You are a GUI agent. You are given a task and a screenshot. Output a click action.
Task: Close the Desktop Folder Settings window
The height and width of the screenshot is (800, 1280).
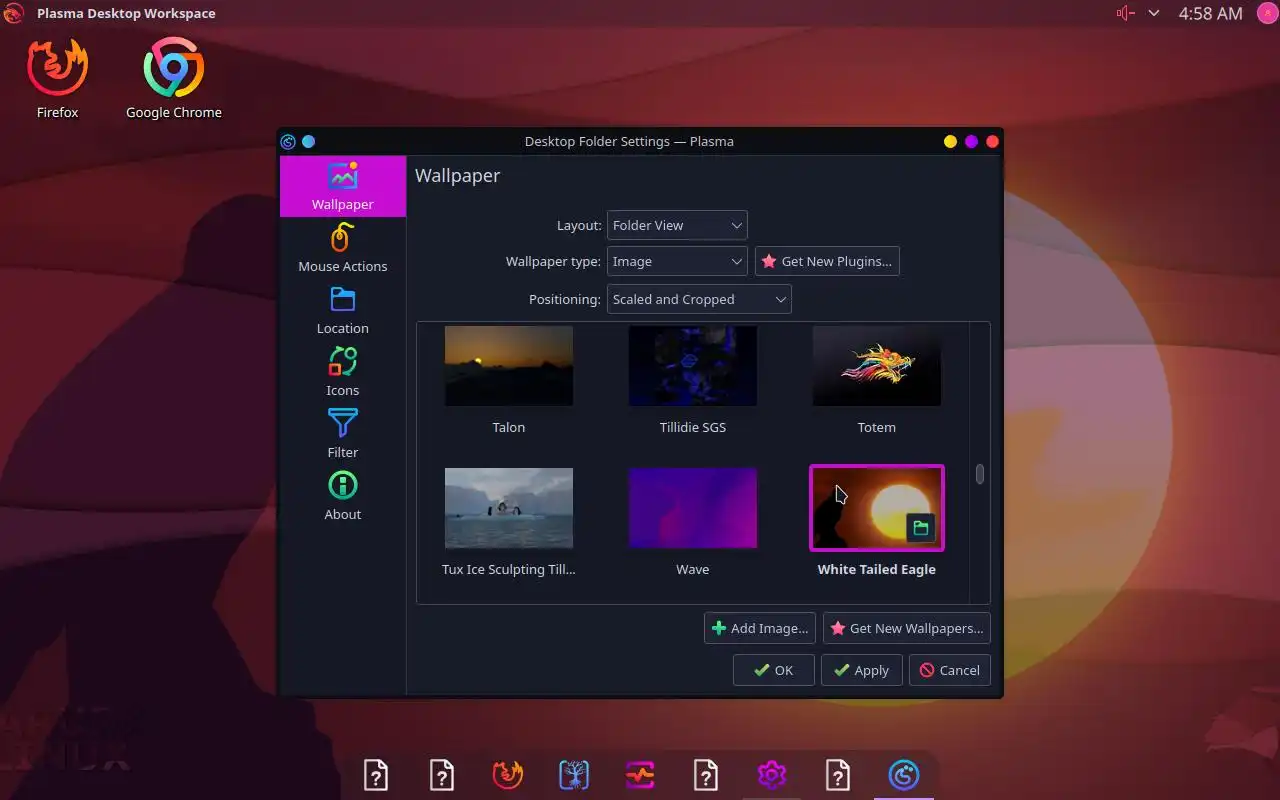click(x=992, y=142)
